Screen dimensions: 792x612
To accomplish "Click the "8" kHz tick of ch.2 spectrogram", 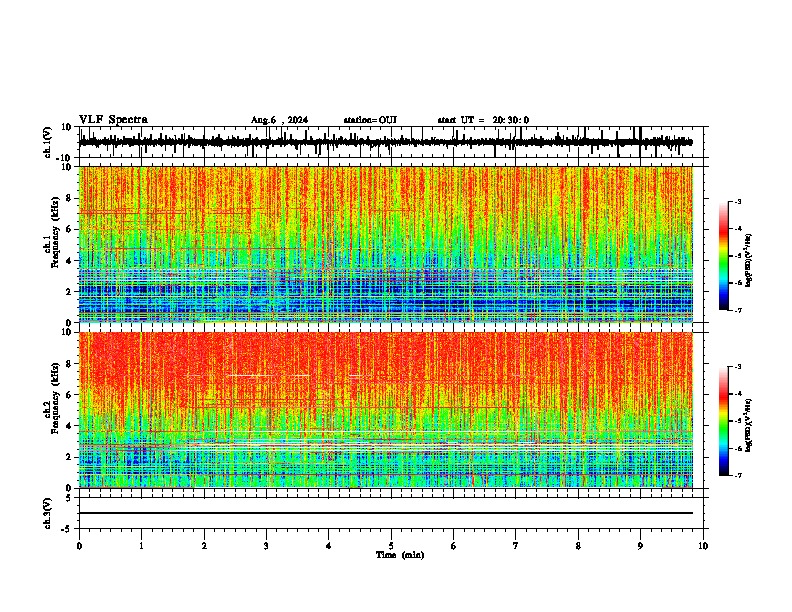I will pyautogui.click(x=70, y=364).
